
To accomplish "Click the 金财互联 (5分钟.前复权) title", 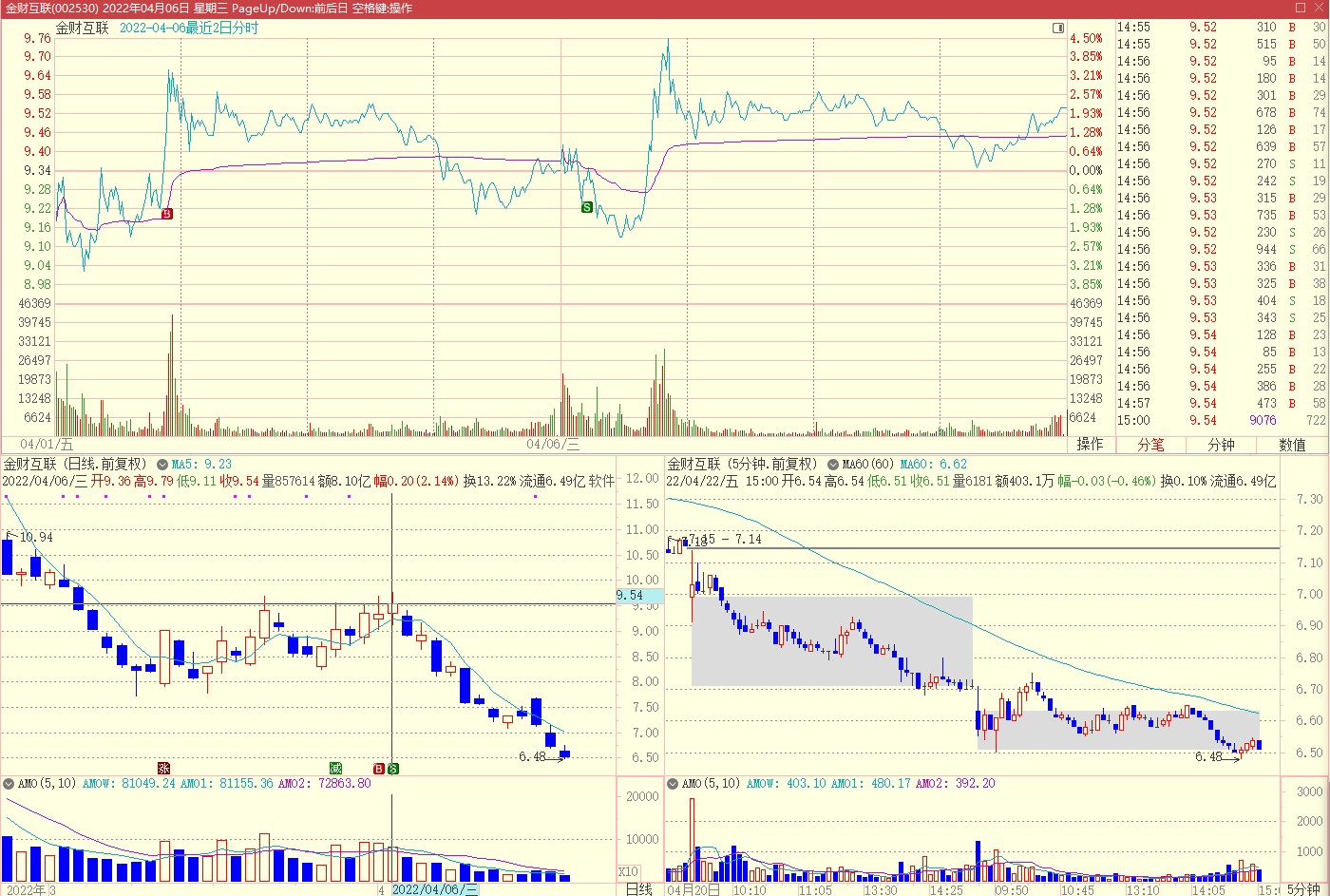I will click(742, 464).
